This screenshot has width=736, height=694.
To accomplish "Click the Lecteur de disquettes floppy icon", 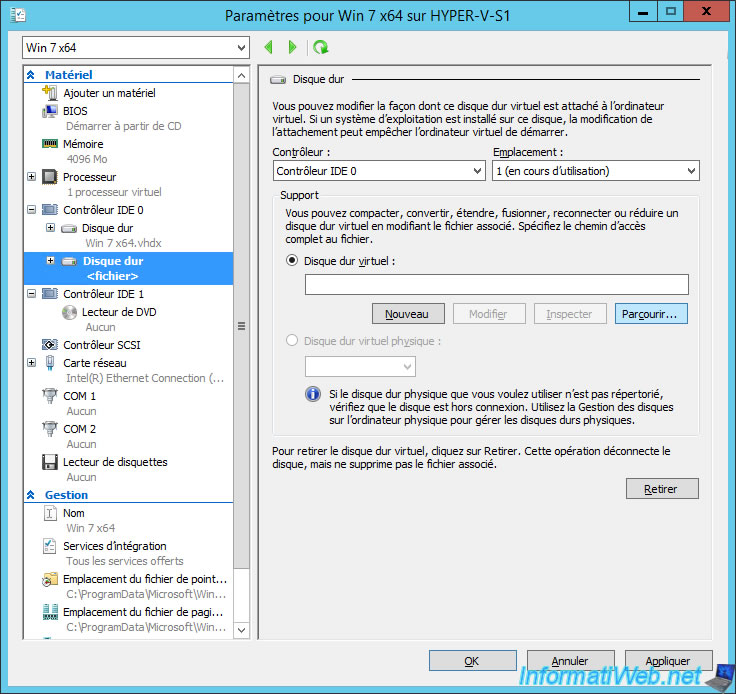I will tap(50, 462).
